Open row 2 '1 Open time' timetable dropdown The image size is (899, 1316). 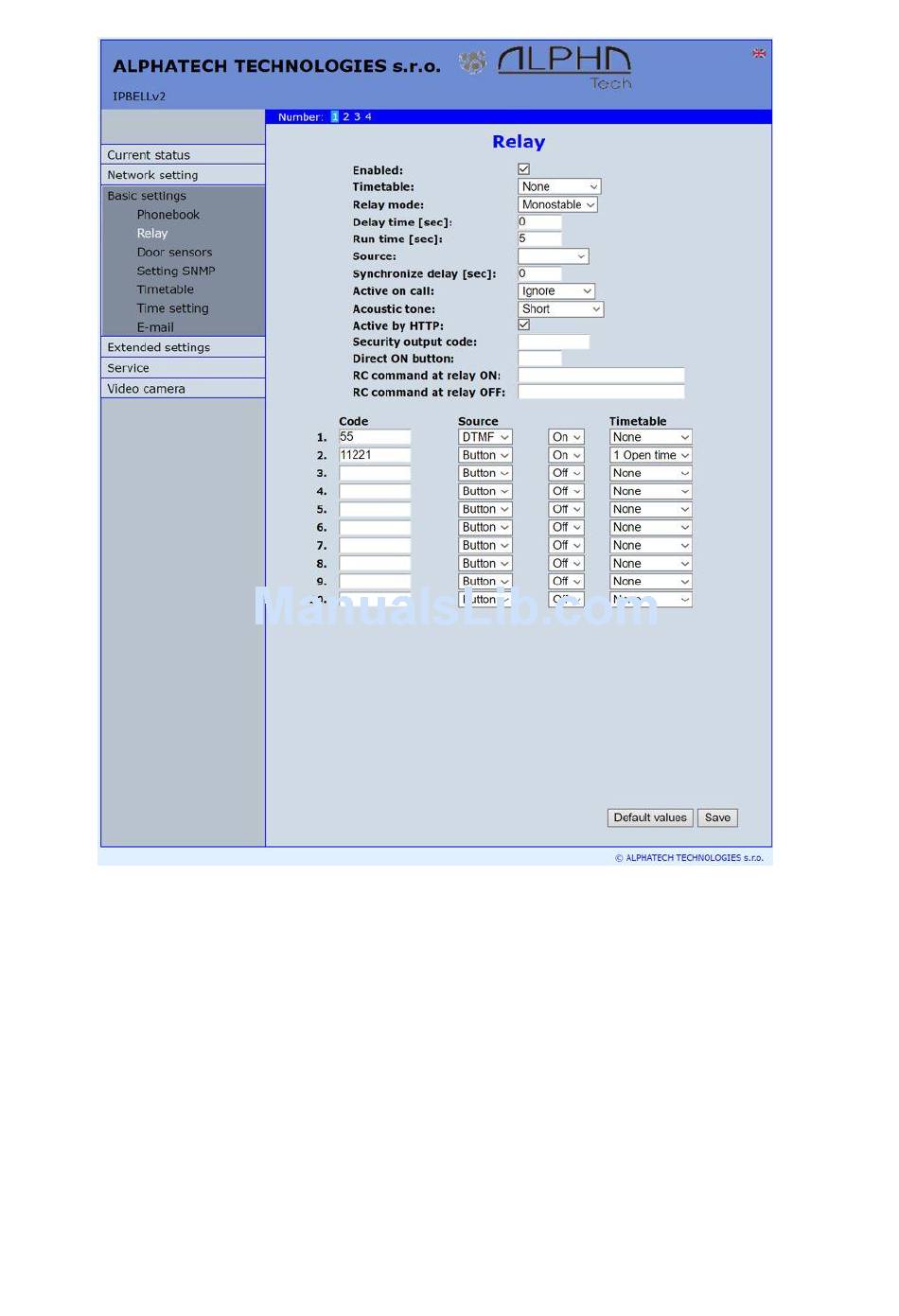[651, 455]
